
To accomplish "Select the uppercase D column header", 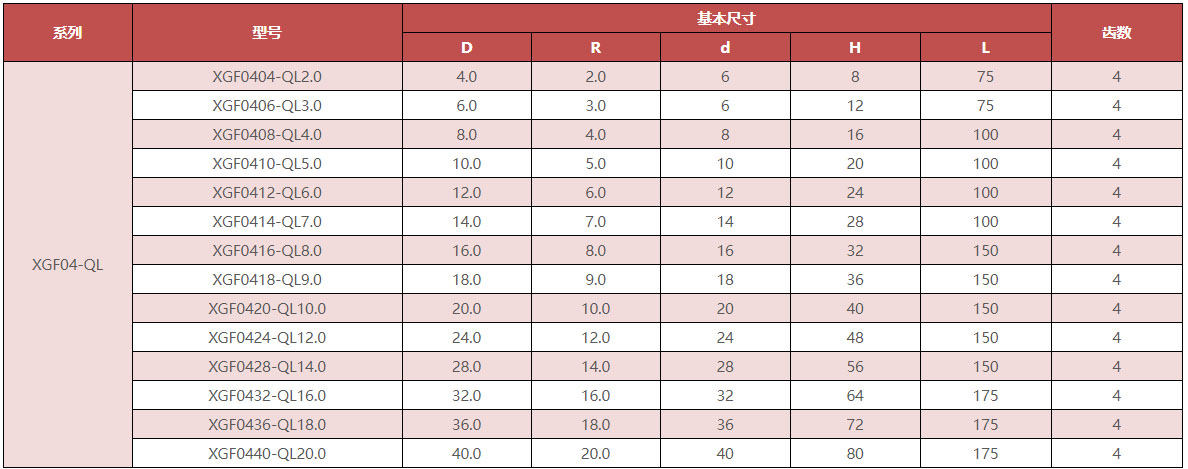I will [467, 47].
